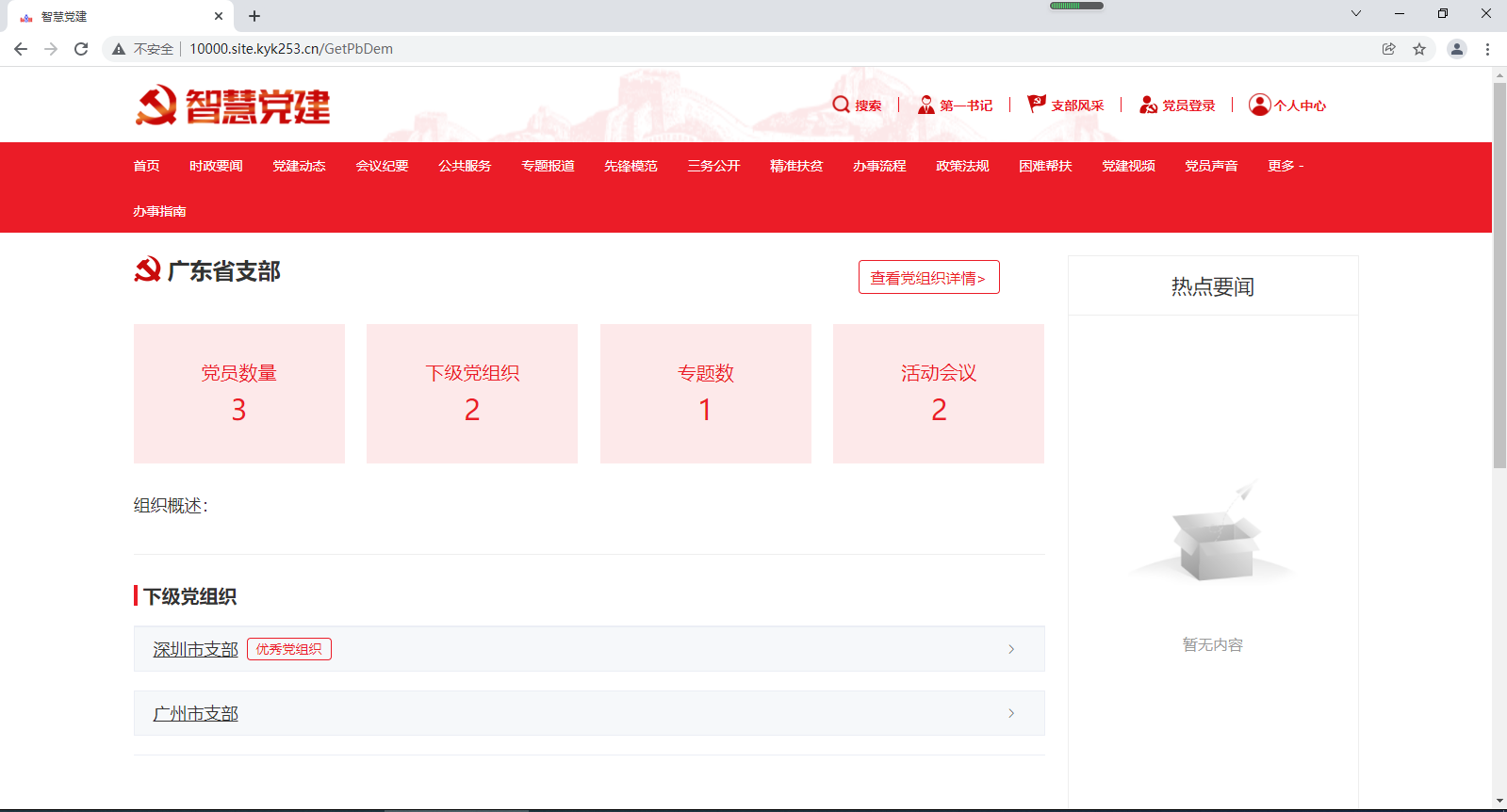Open the 时政要闻 menu item
This screenshot has height=812, width=1507.
[x=216, y=166]
